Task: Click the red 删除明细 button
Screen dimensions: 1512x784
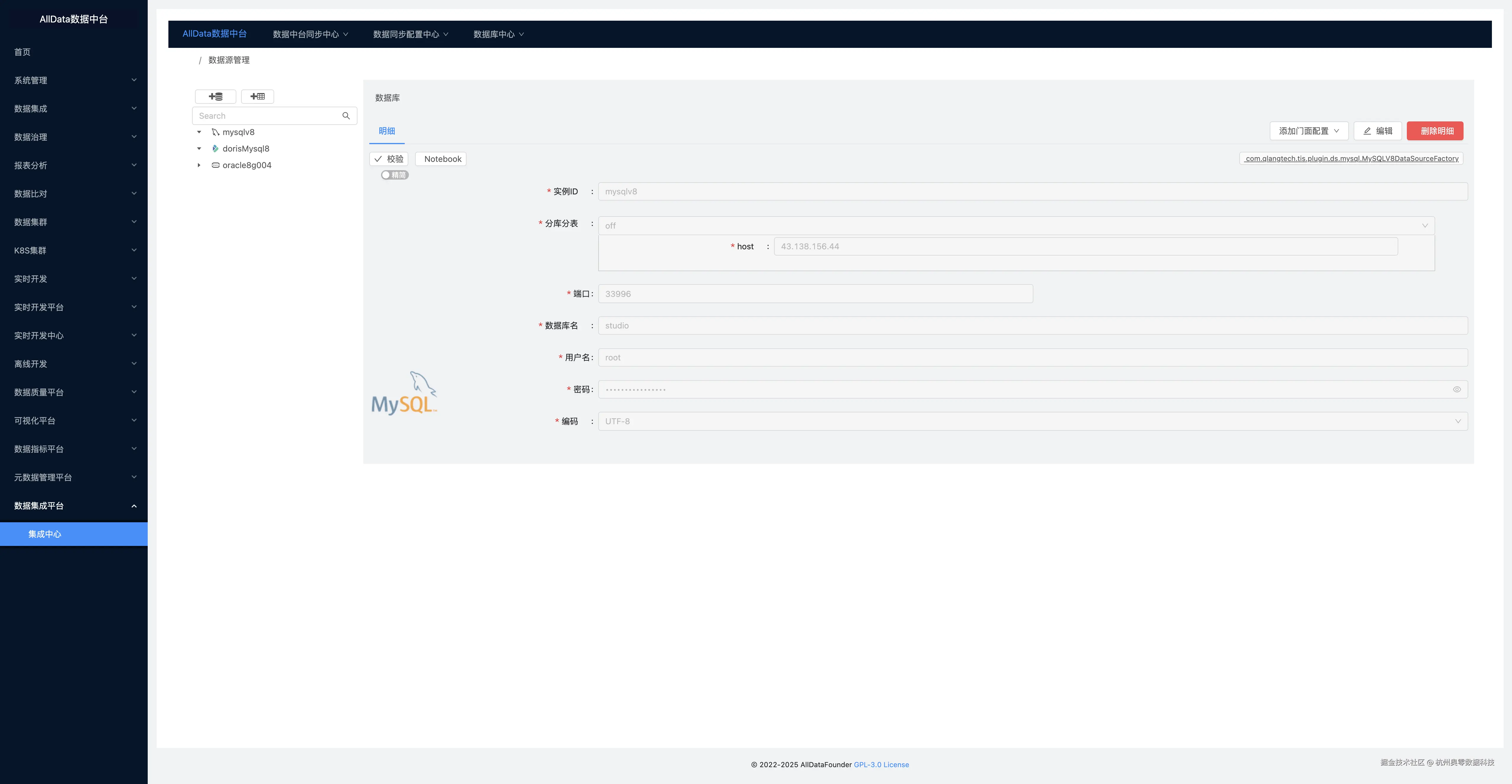Action: [1435, 131]
